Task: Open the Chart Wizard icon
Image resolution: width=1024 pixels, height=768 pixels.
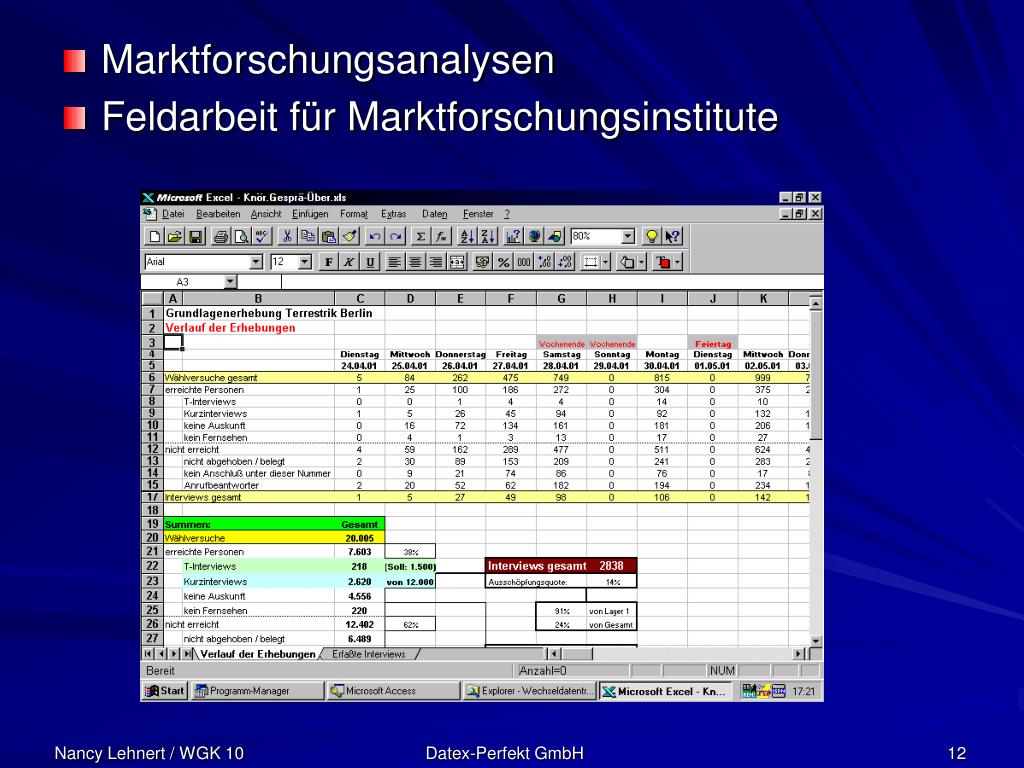Action: pos(513,236)
